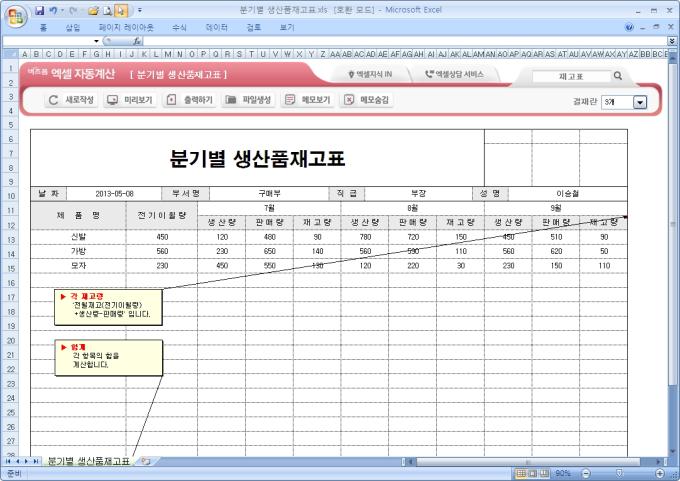Select the rank cell 부장
The width and height of the screenshot is (680, 481).
tap(418, 194)
